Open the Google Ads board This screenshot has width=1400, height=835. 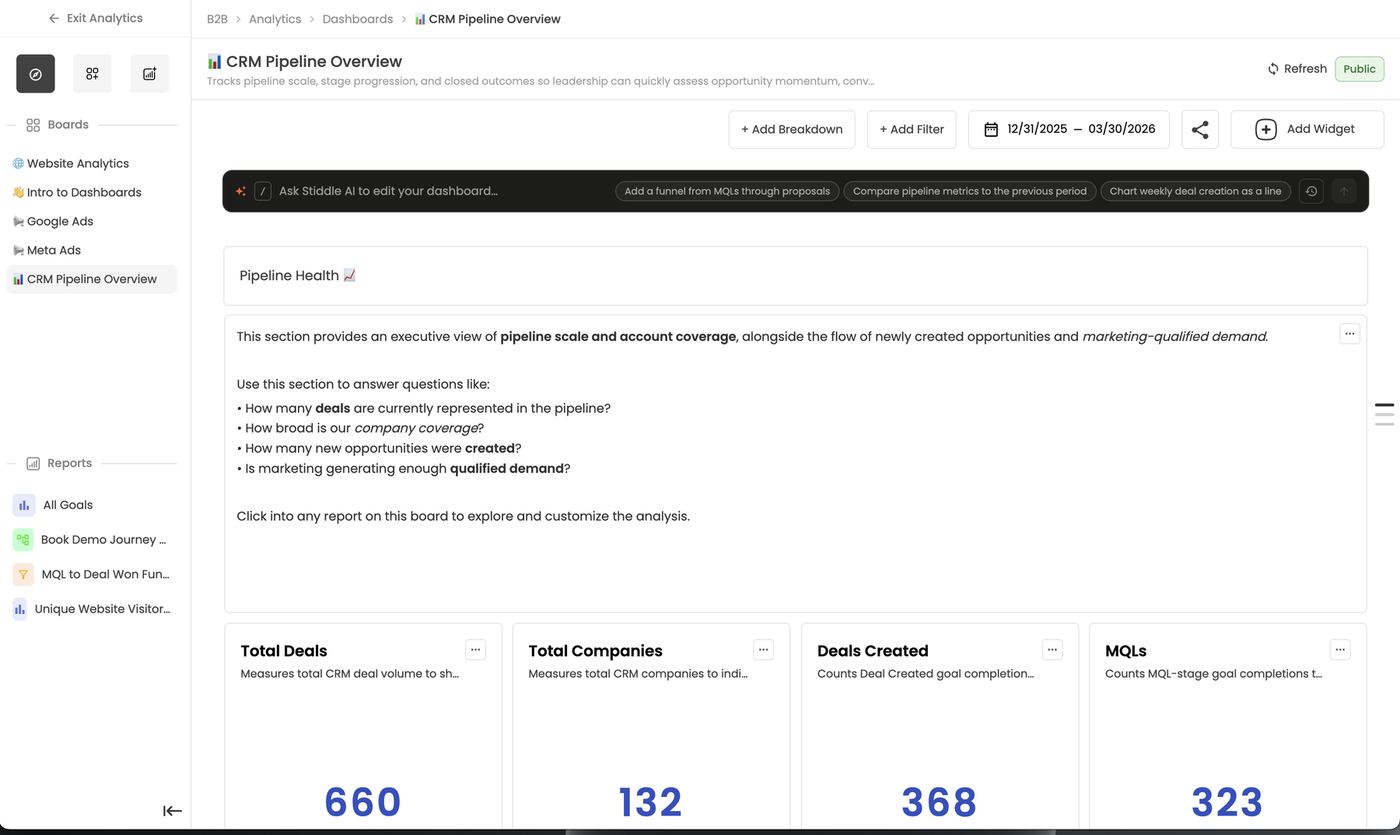click(92, 221)
